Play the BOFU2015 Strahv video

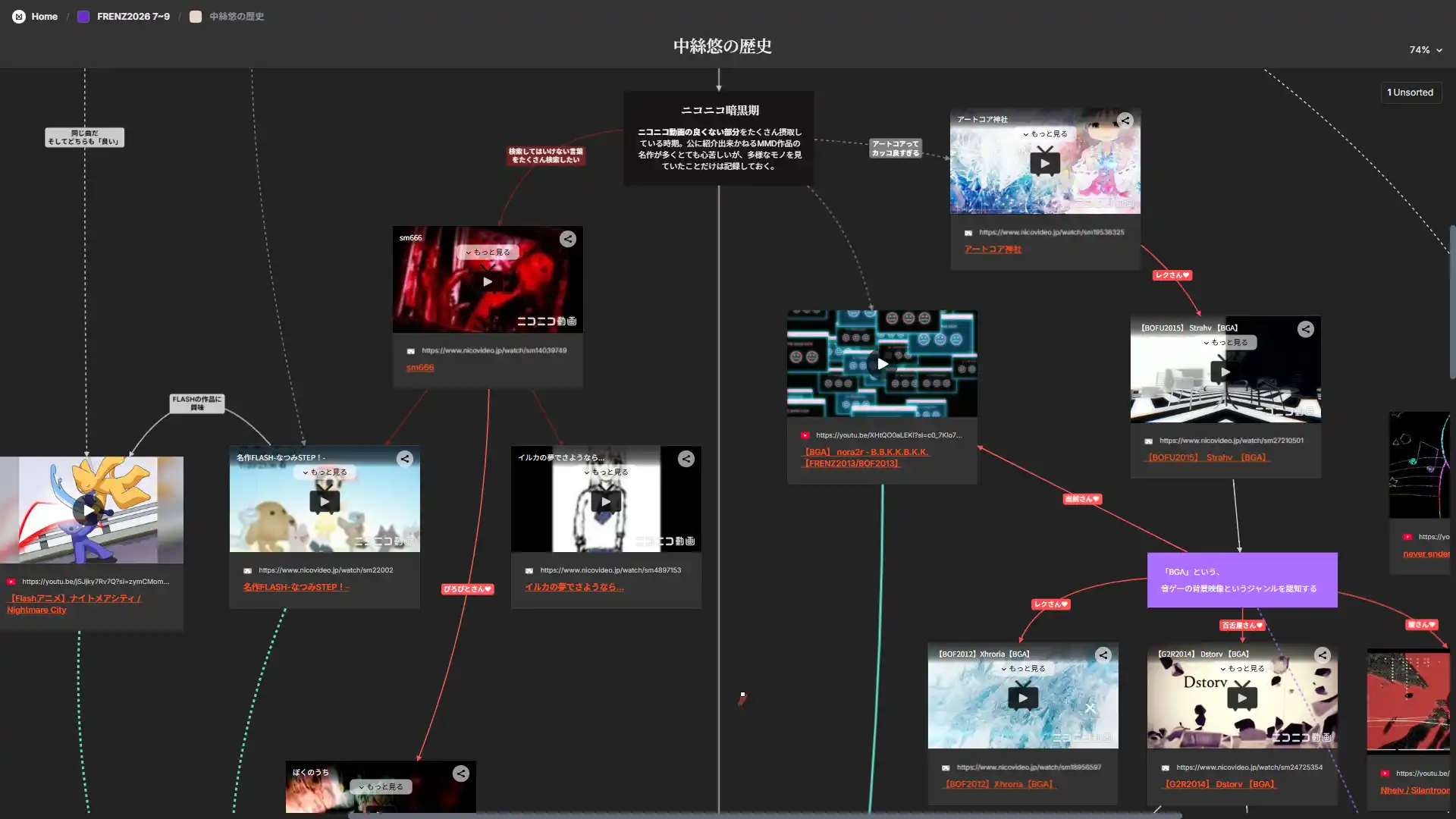tap(1225, 372)
